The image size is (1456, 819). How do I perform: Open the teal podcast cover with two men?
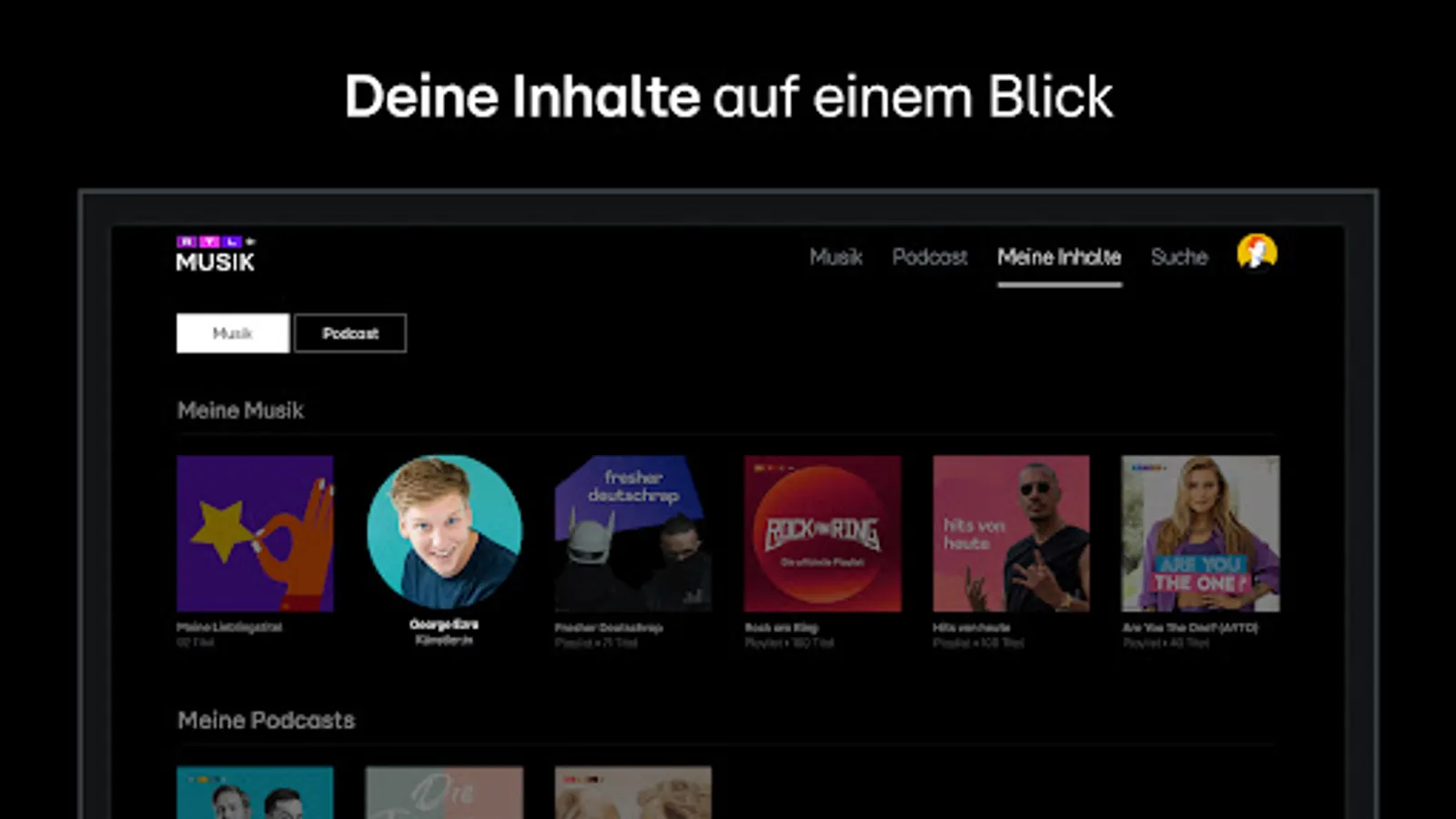[x=255, y=793]
